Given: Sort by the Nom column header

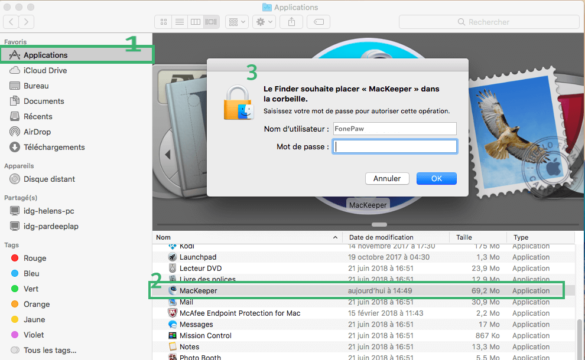Looking at the screenshot, I should (247, 237).
